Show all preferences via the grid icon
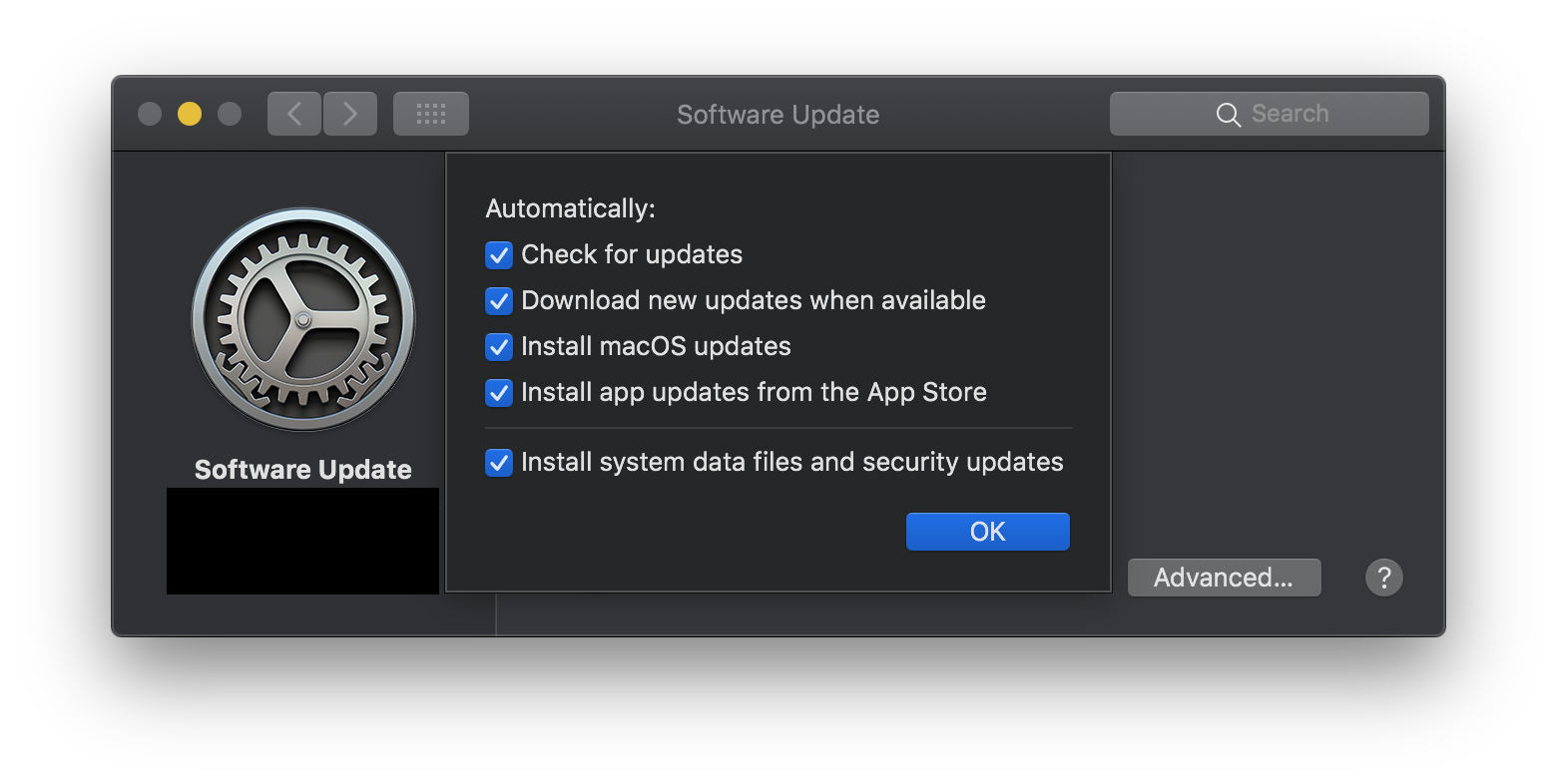 coord(431,114)
